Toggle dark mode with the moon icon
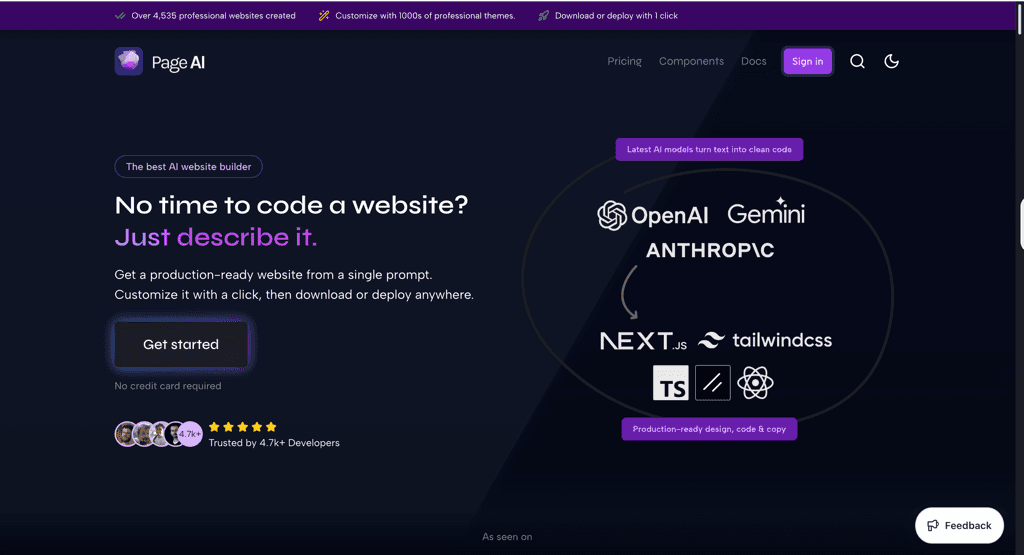1024x555 pixels. (x=891, y=61)
